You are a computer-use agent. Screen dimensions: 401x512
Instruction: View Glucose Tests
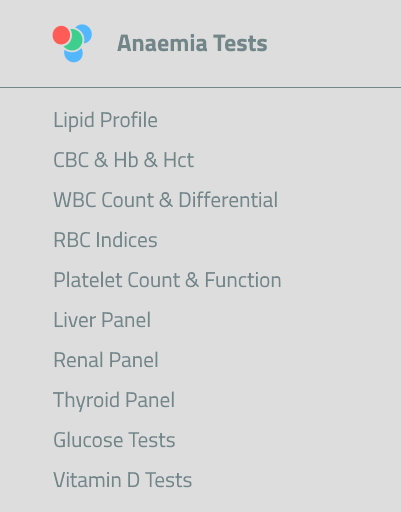[x=114, y=440]
